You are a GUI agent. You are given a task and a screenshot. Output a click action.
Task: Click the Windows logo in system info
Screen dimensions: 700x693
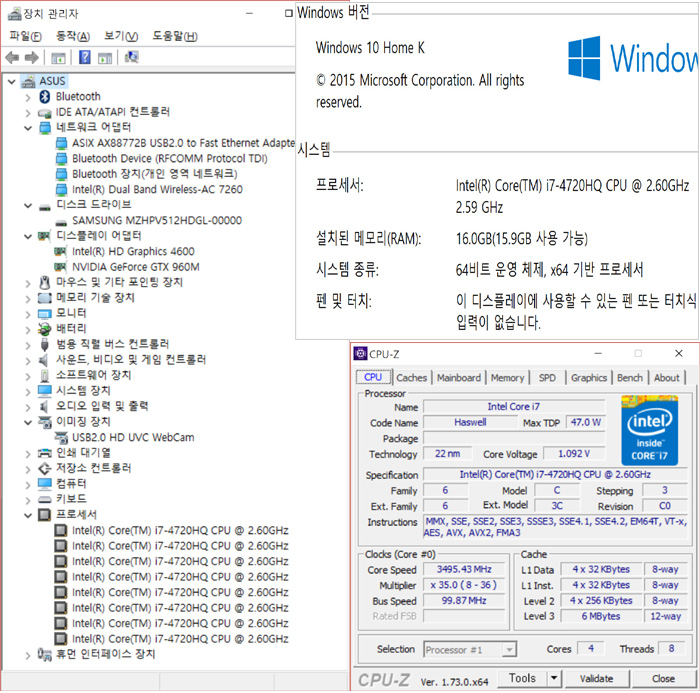coord(584,58)
